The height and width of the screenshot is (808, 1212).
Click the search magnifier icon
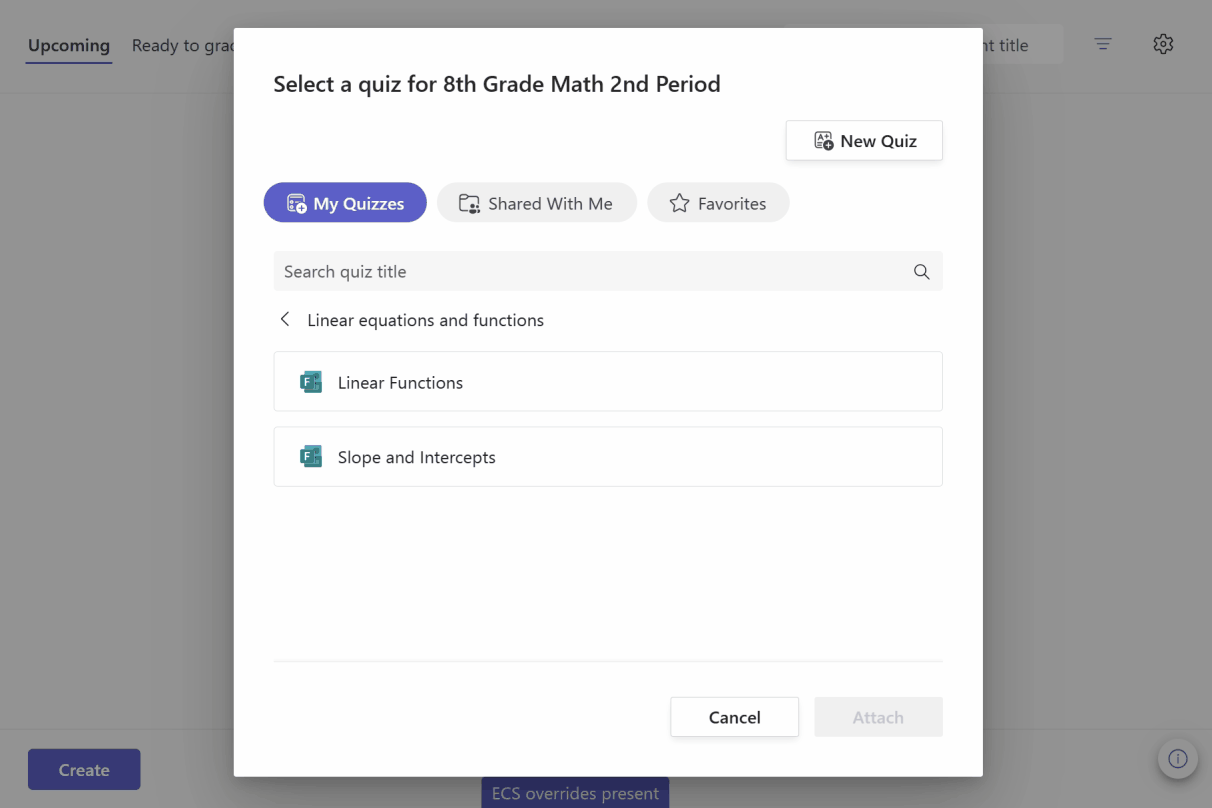[x=919, y=271]
